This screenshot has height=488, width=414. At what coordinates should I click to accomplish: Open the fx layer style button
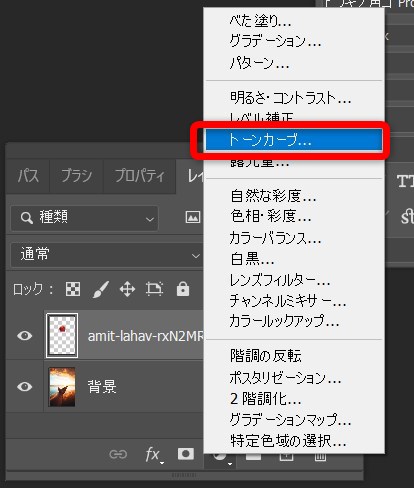point(153,454)
